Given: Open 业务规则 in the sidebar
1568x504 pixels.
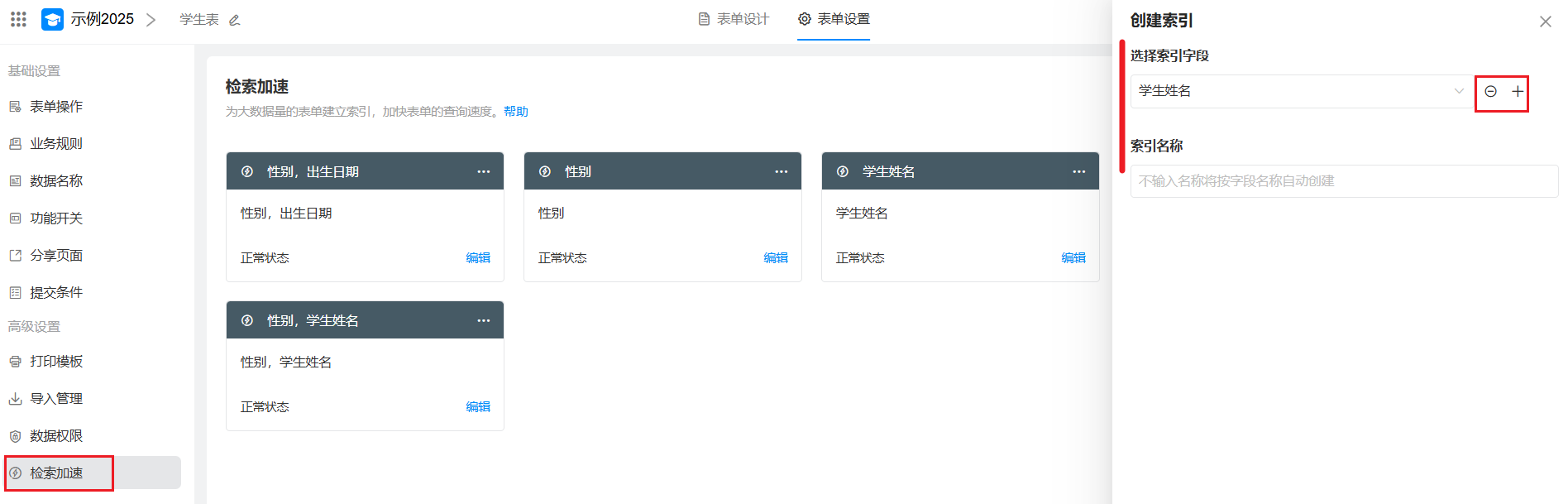Looking at the screenshot, I should pyautogui.click(x=56, y=144).
